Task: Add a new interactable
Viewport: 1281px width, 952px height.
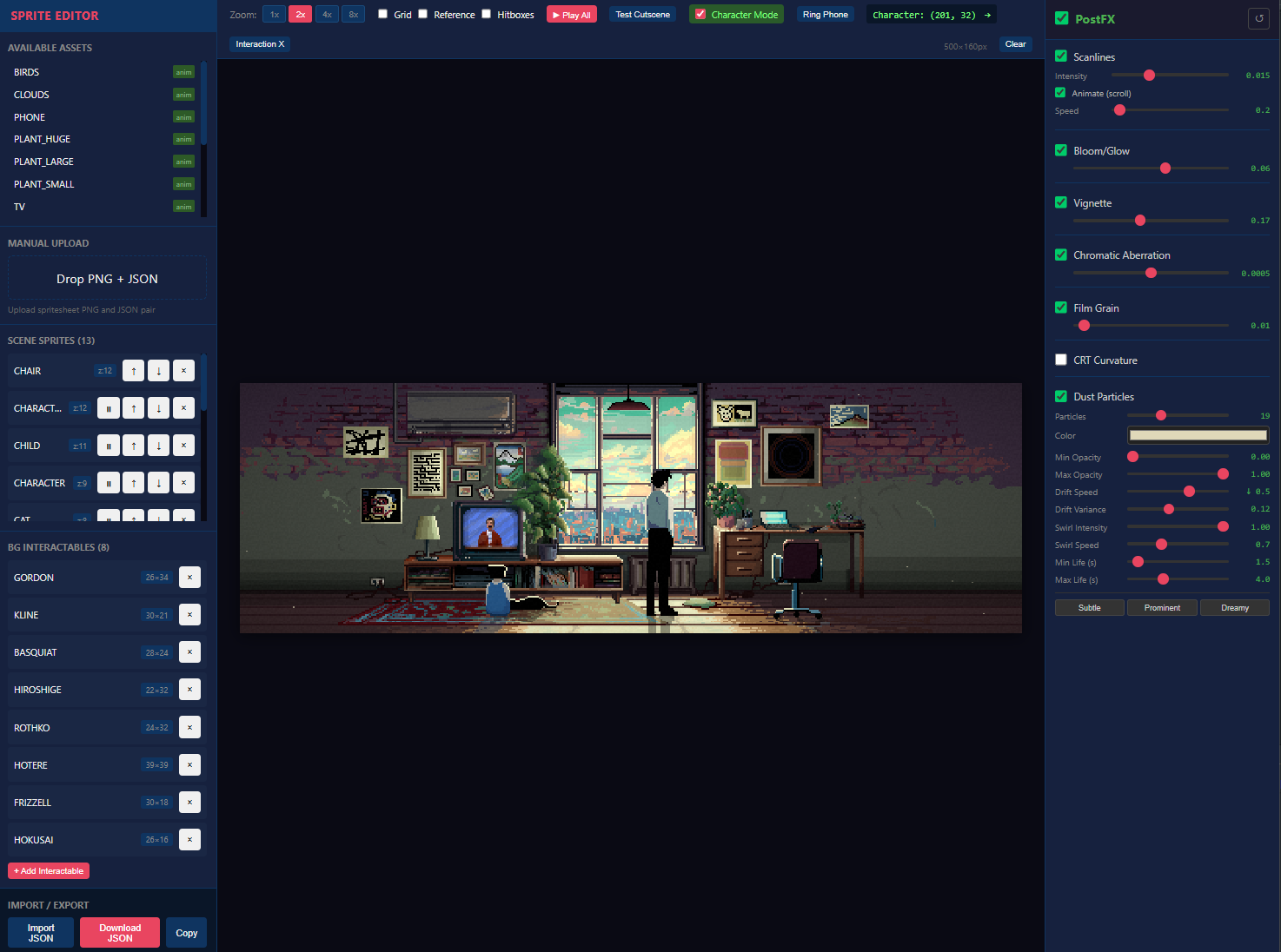Action: pyautogui.click(x=48, y=870)
